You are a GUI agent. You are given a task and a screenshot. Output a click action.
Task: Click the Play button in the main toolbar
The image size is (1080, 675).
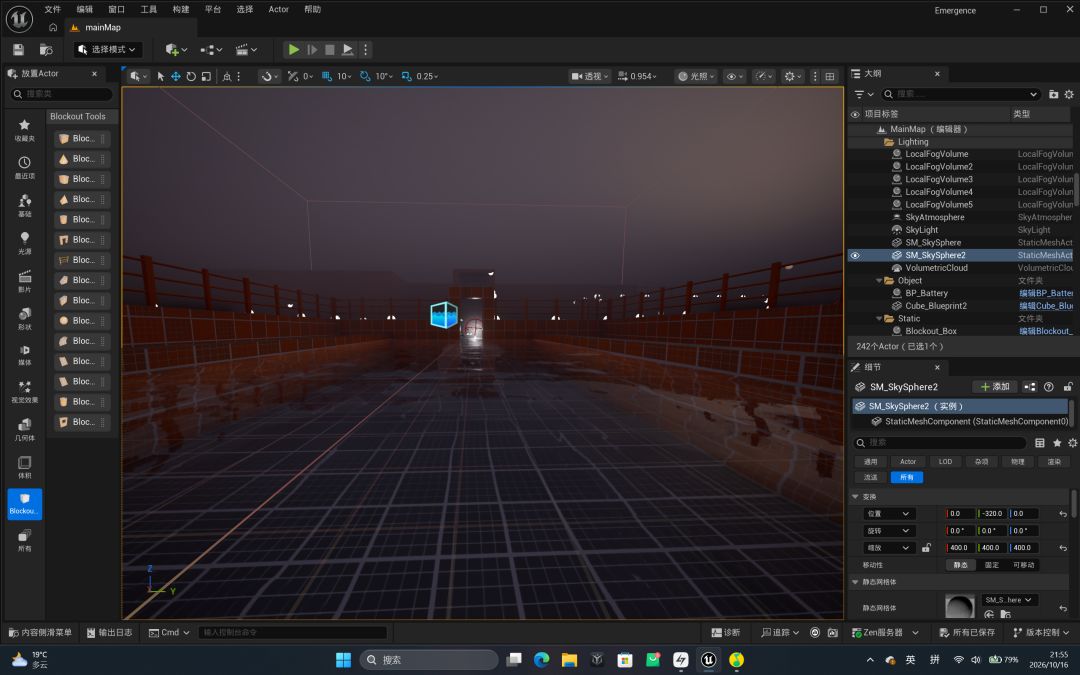click(293, 50)
